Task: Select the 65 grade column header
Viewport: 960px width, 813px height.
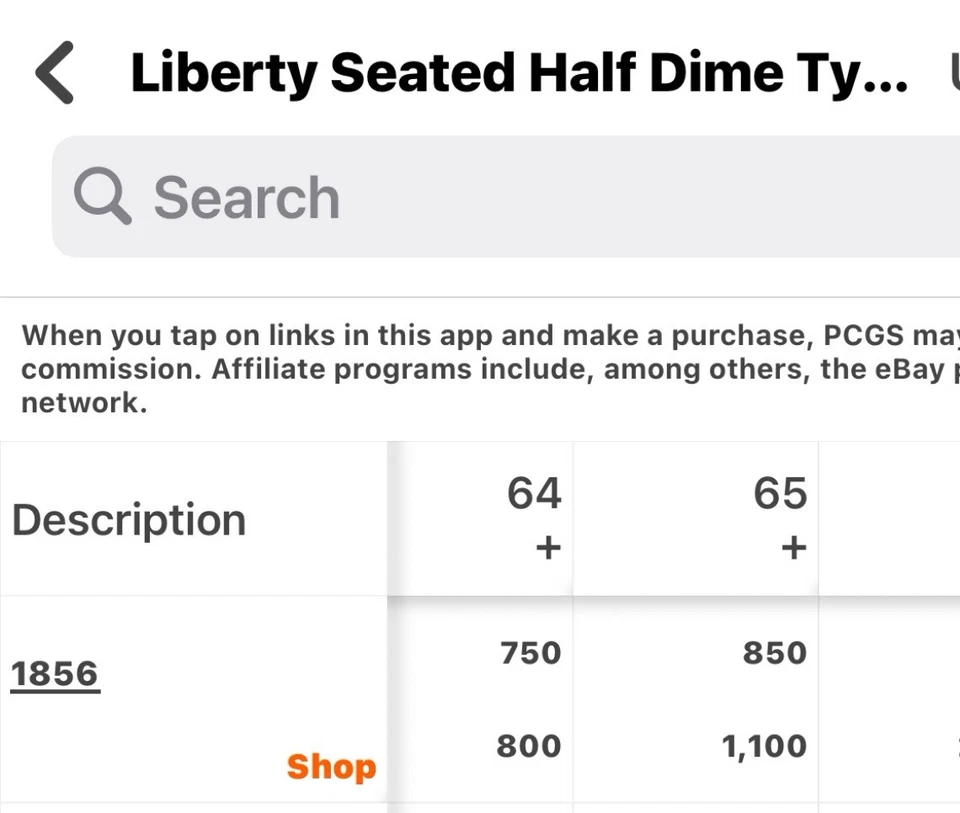Action: point(780,493)
